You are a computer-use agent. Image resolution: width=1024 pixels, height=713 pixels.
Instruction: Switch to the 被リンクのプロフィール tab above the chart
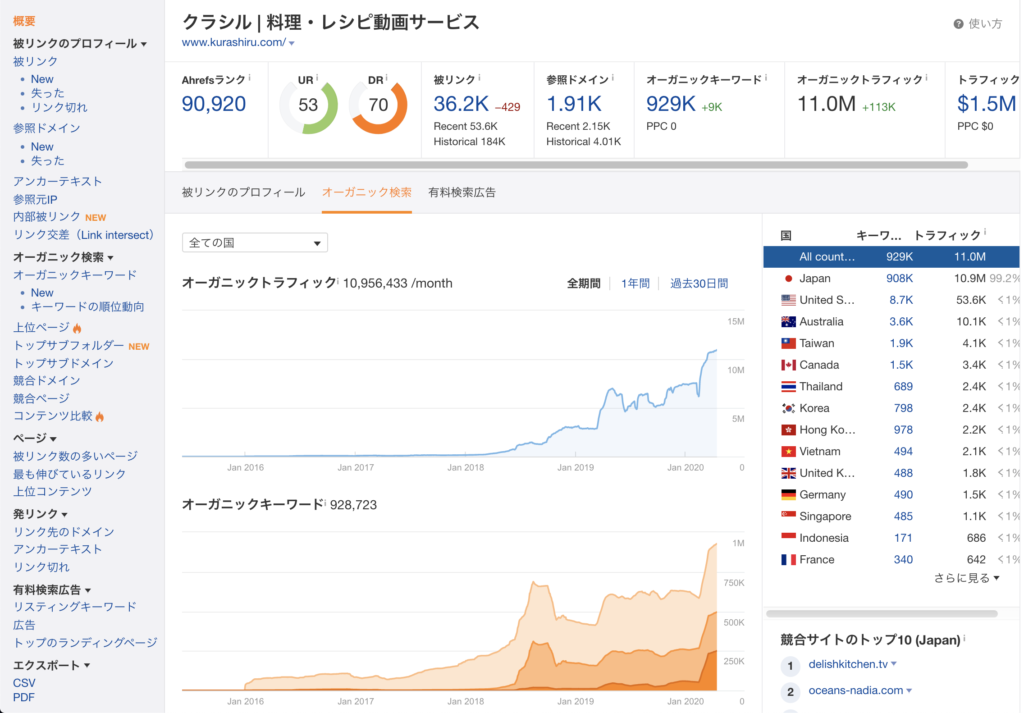point(244,193)
